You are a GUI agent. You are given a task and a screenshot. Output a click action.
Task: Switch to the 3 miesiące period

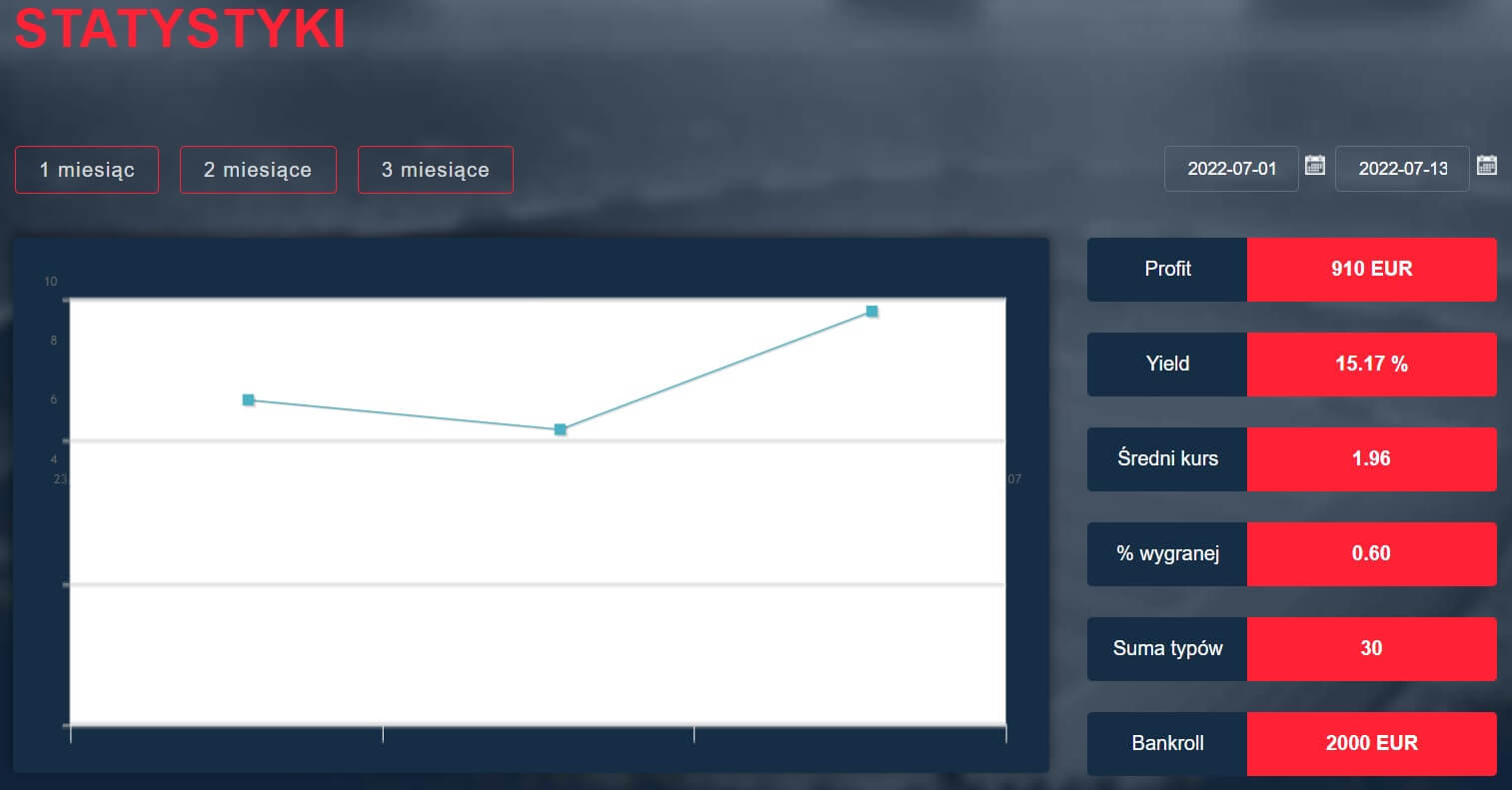(x=436, y=170)
